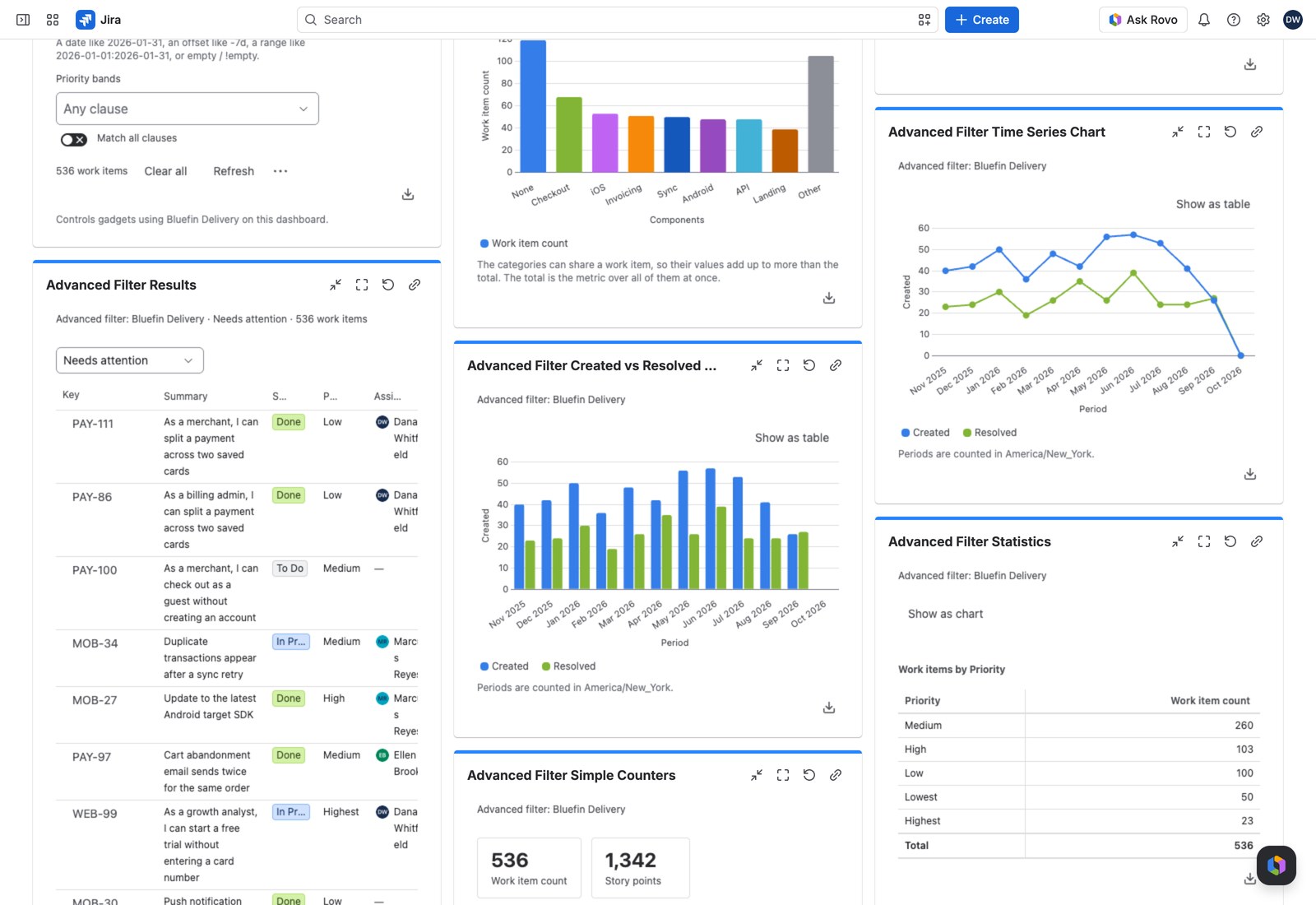Toggle the Match all clauses switch
The width and height of the screenshot is (1316, 905).
pyautogui.click(x=74, y=139)
